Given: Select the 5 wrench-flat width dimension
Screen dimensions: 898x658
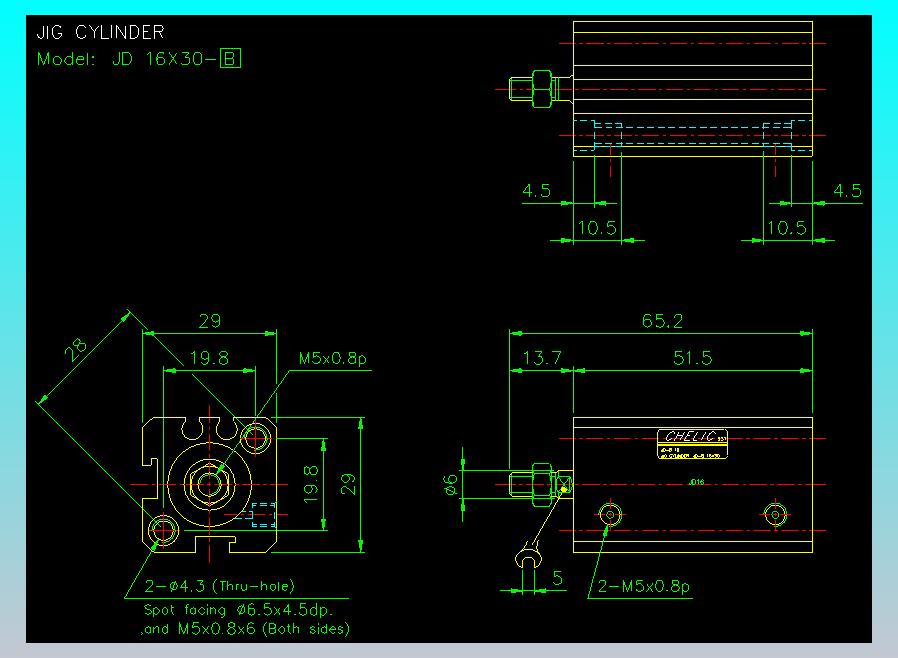Looking at the screenshot, I should [x=557, y=578].
